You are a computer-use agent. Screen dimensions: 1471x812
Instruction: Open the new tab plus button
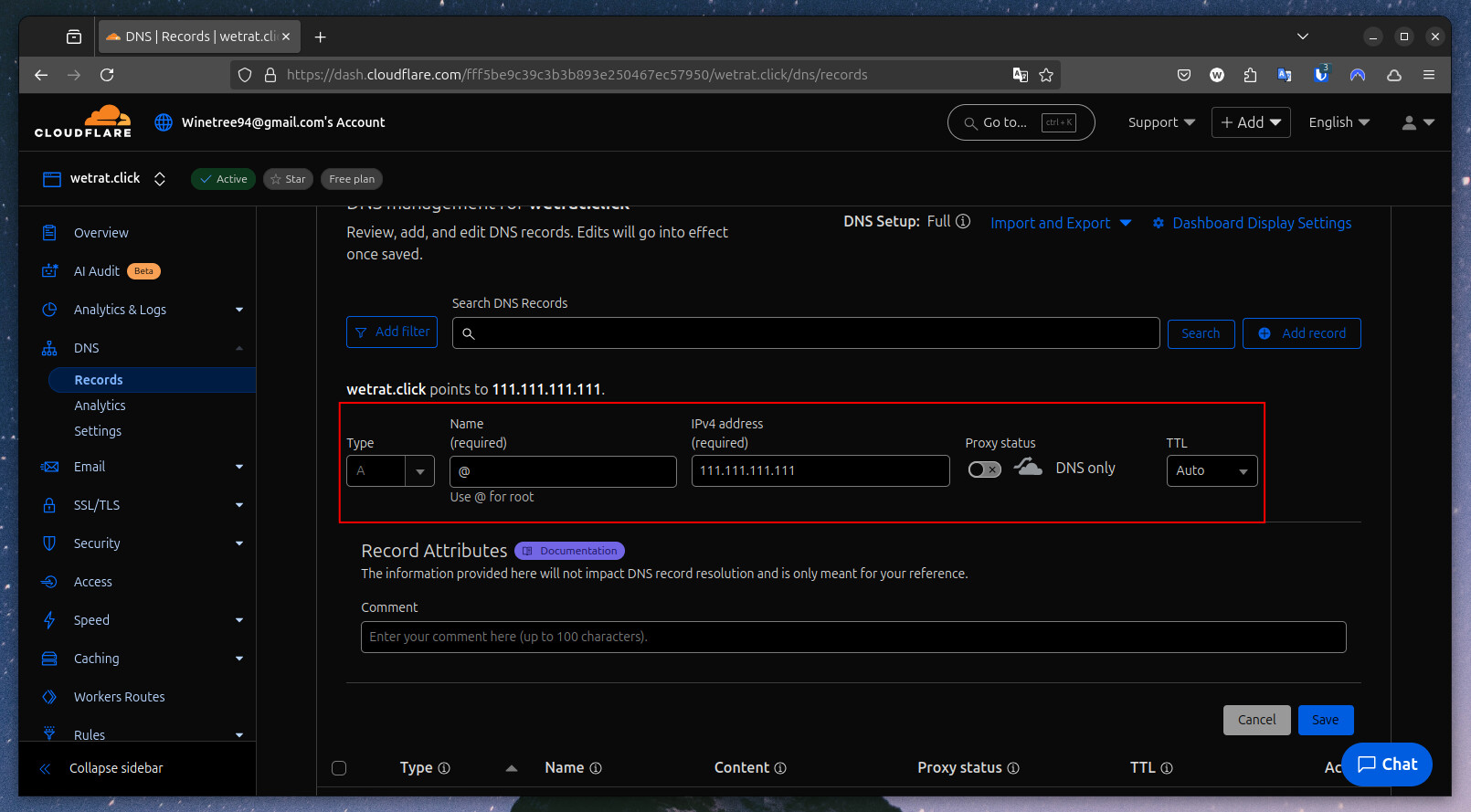pyautogui.click(x=320, y=37)
